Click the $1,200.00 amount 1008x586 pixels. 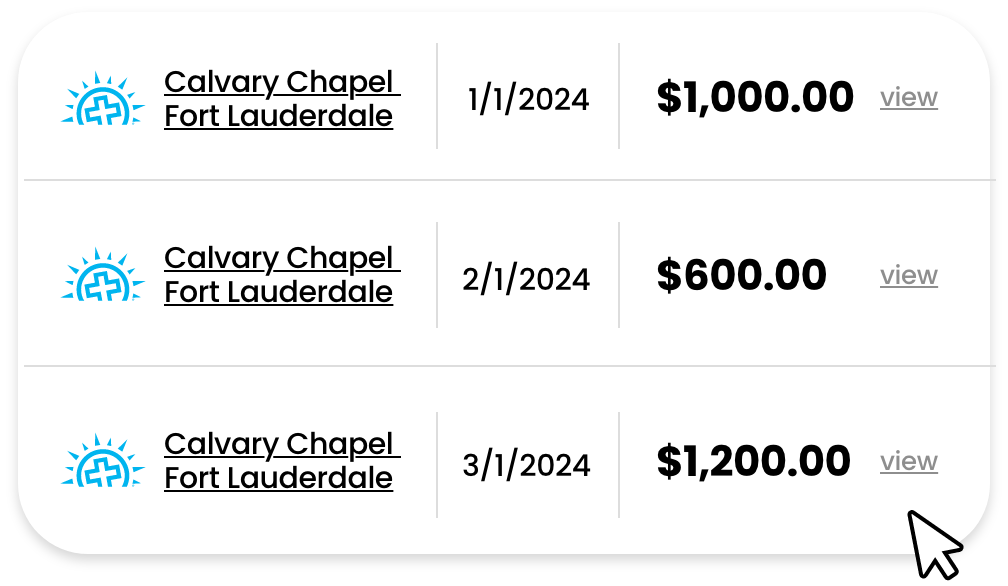point(753,461)
